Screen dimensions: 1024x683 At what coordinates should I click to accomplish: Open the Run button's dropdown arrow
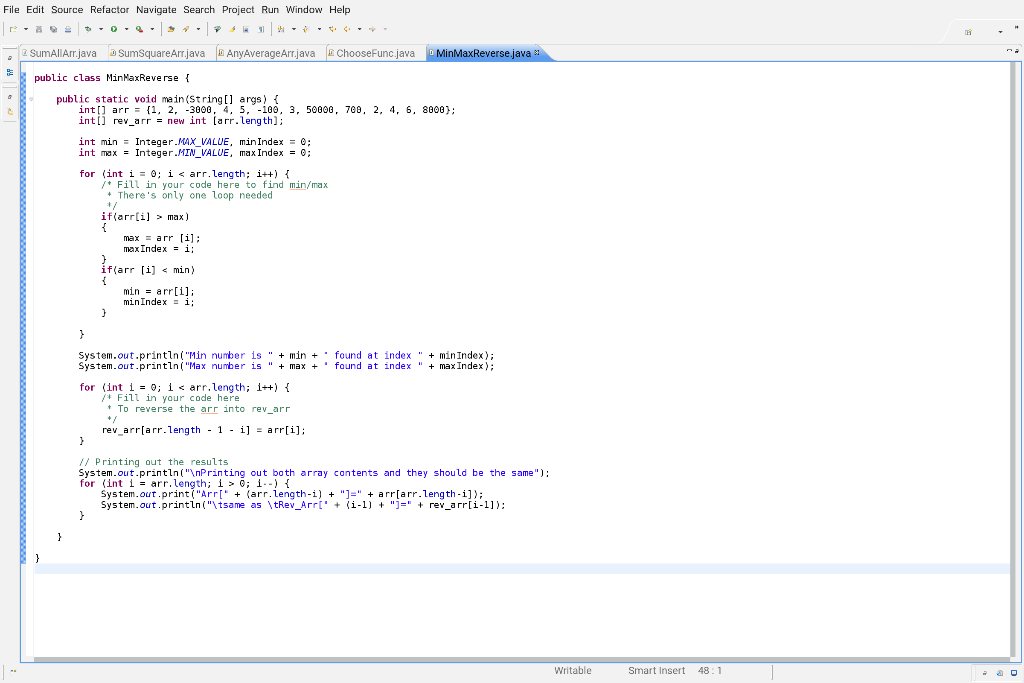pyautogui.click(x=127, y=29)
